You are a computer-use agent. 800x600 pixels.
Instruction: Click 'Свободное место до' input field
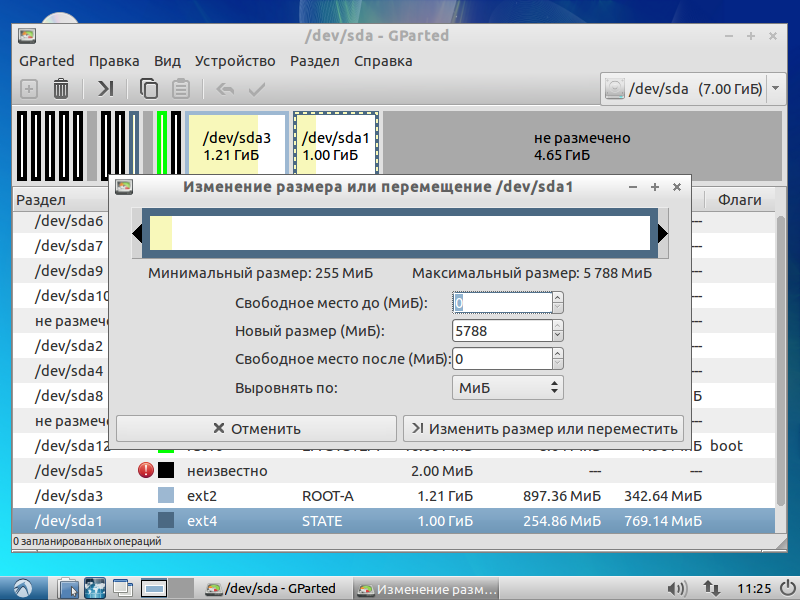[x=502, y=303]
